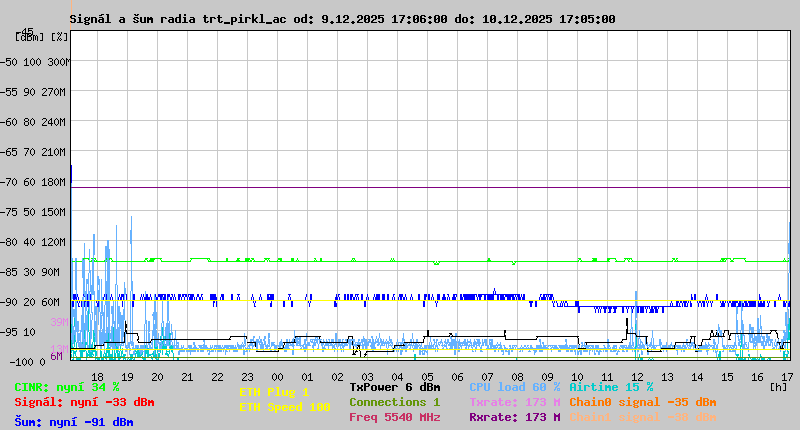The image size is (800, 430).
Task: Click the Airtime 15 % legend label
Action: point(611,387)
